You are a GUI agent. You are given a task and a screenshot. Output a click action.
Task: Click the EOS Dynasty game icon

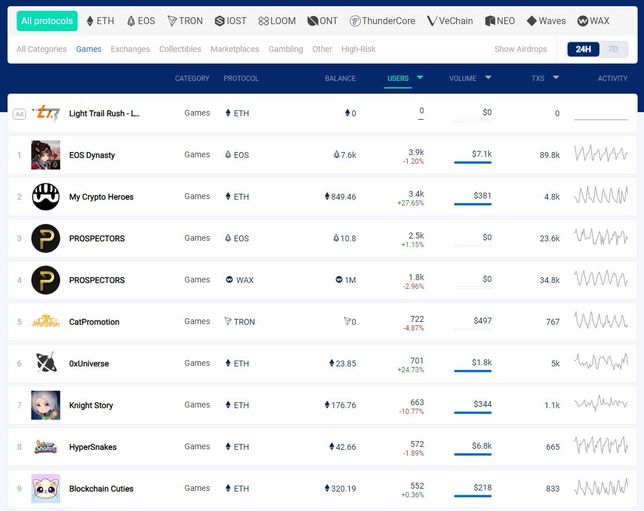coord(46,155)
